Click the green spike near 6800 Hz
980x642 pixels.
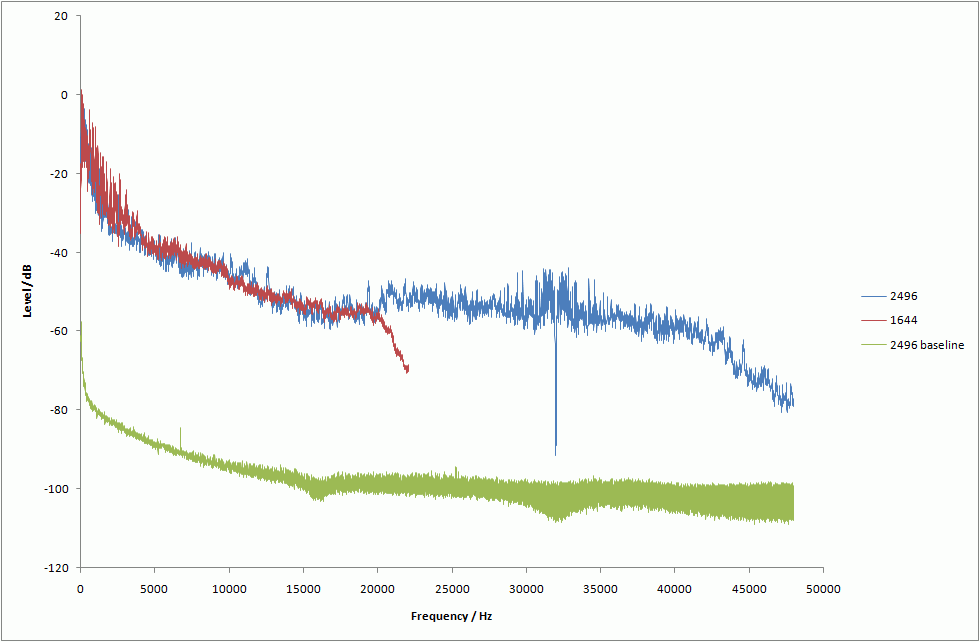tap(181, 438)
